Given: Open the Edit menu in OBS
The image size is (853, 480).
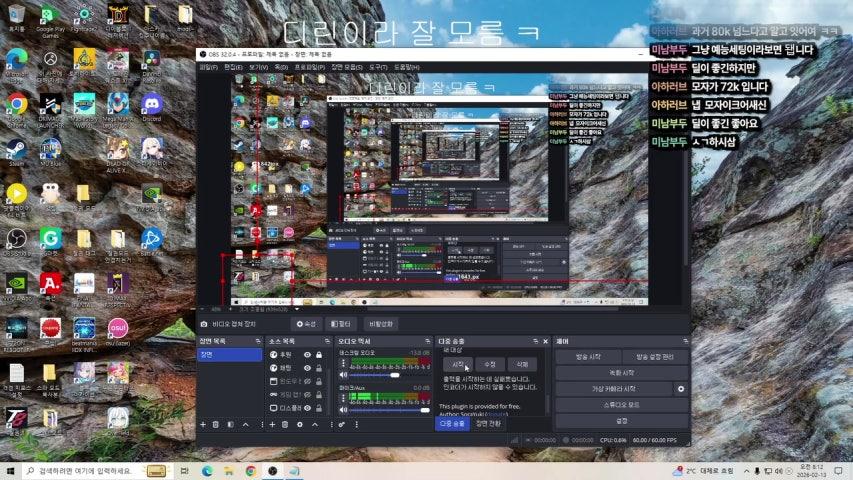Looking at the screenshot, I should [233, 67].
